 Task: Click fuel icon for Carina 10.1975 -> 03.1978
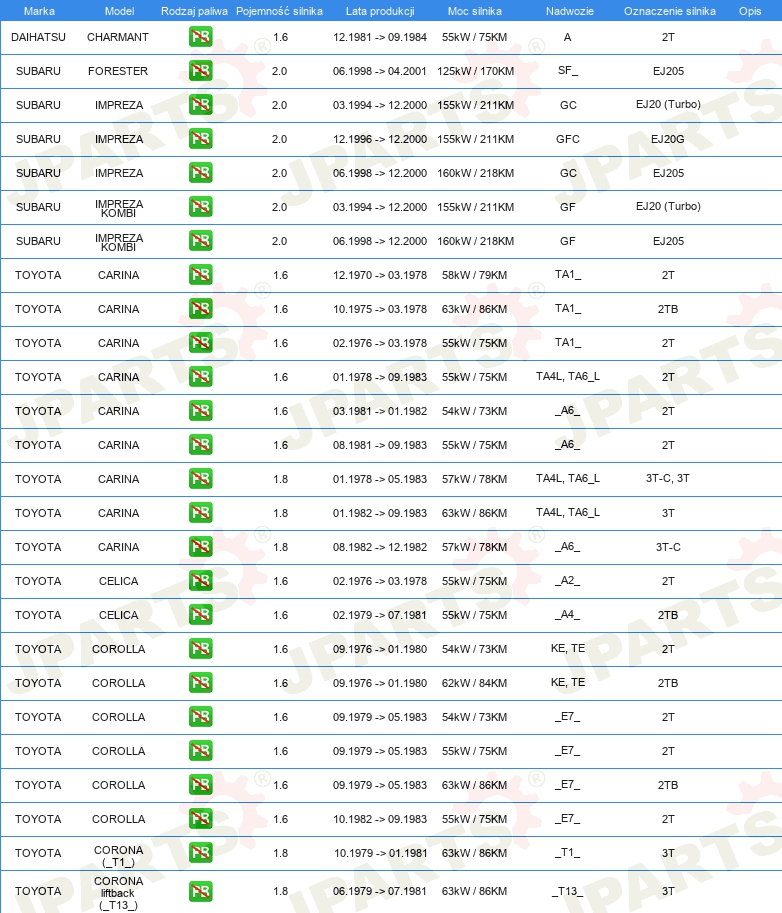click(x=200, y=309)
